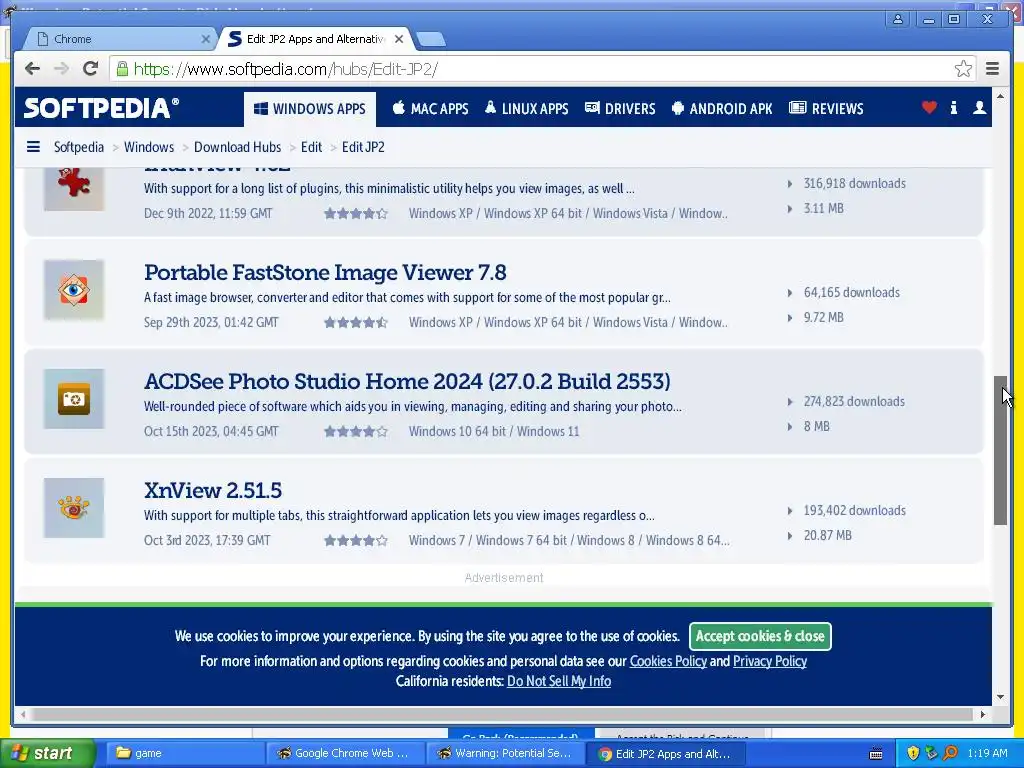
Task: Click the vertical scrollbar thumb
Action: click(1000, 450)
